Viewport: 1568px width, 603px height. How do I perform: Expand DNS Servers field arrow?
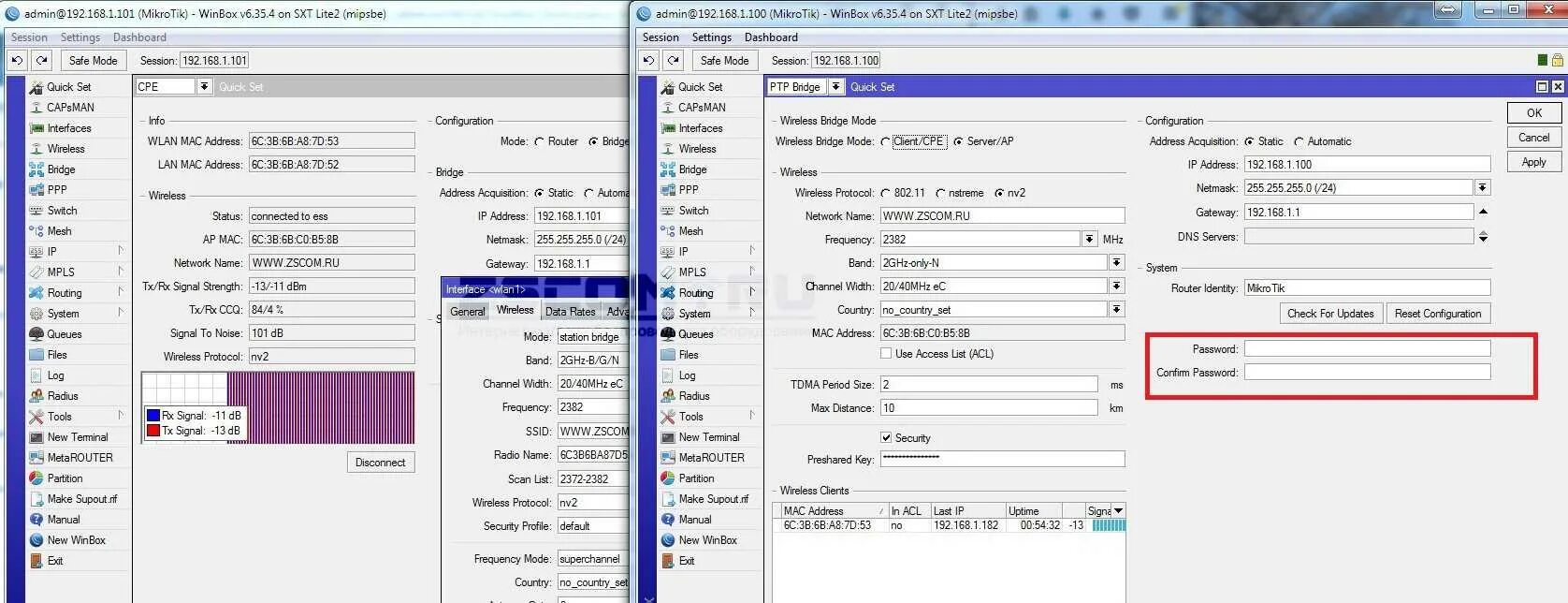click(1483, 237)
